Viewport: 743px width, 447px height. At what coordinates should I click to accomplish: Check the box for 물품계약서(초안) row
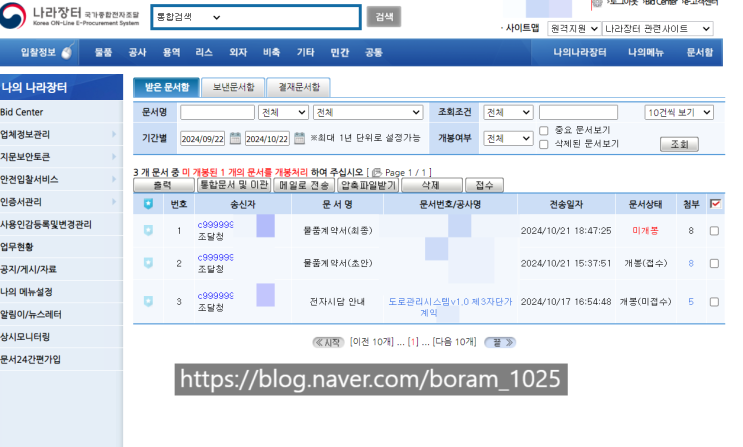click(714, 264)
